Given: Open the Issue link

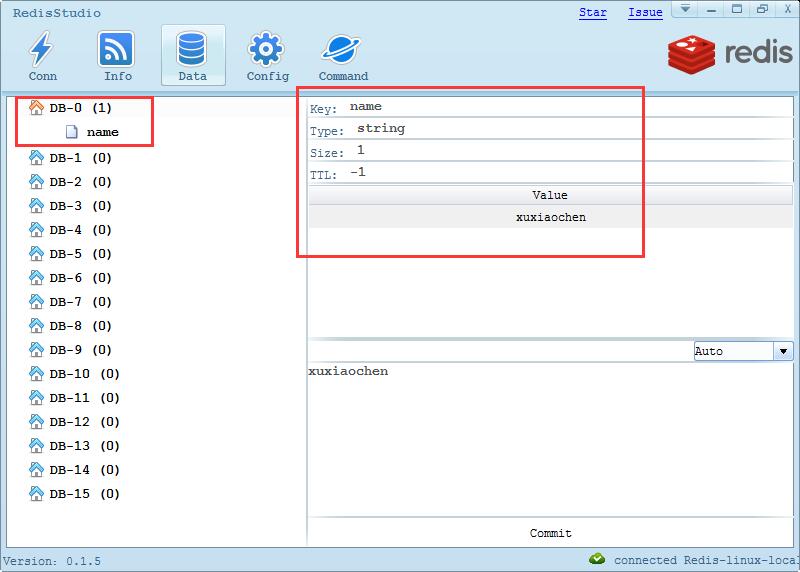Looking at the screenshot, I should (645, 12).
